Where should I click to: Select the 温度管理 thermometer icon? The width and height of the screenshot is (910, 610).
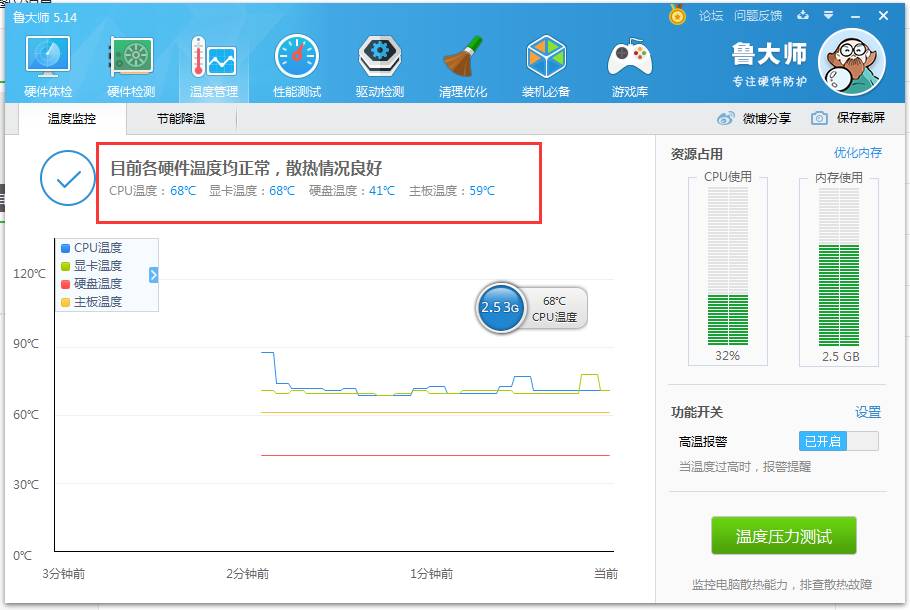214,66
